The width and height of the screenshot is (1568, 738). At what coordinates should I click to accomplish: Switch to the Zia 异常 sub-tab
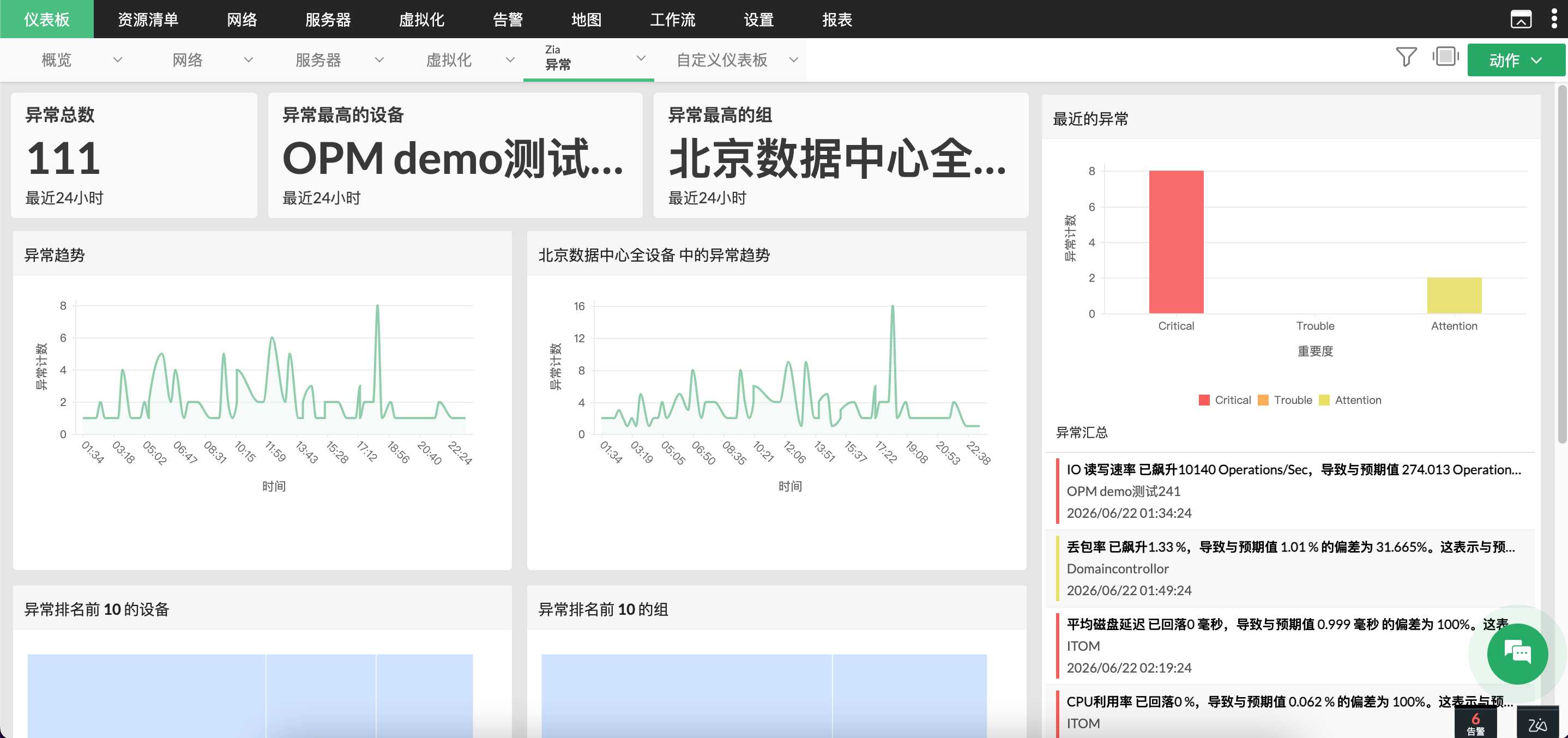click(x=558, y=58)
